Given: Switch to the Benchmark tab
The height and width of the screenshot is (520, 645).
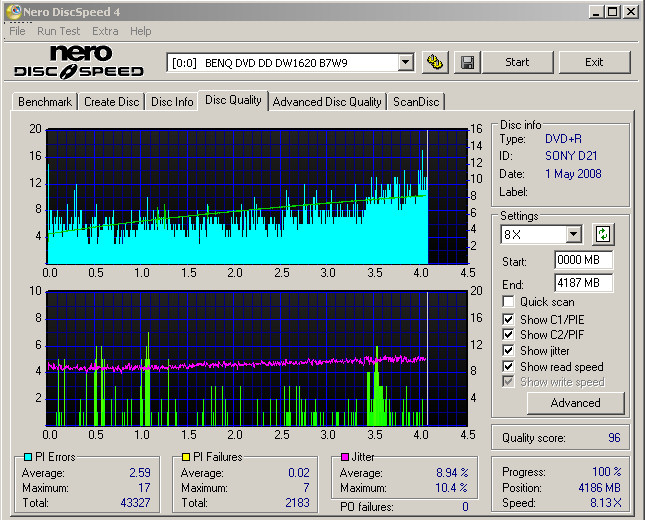Looking at the screenshot, I should point(45,102).
